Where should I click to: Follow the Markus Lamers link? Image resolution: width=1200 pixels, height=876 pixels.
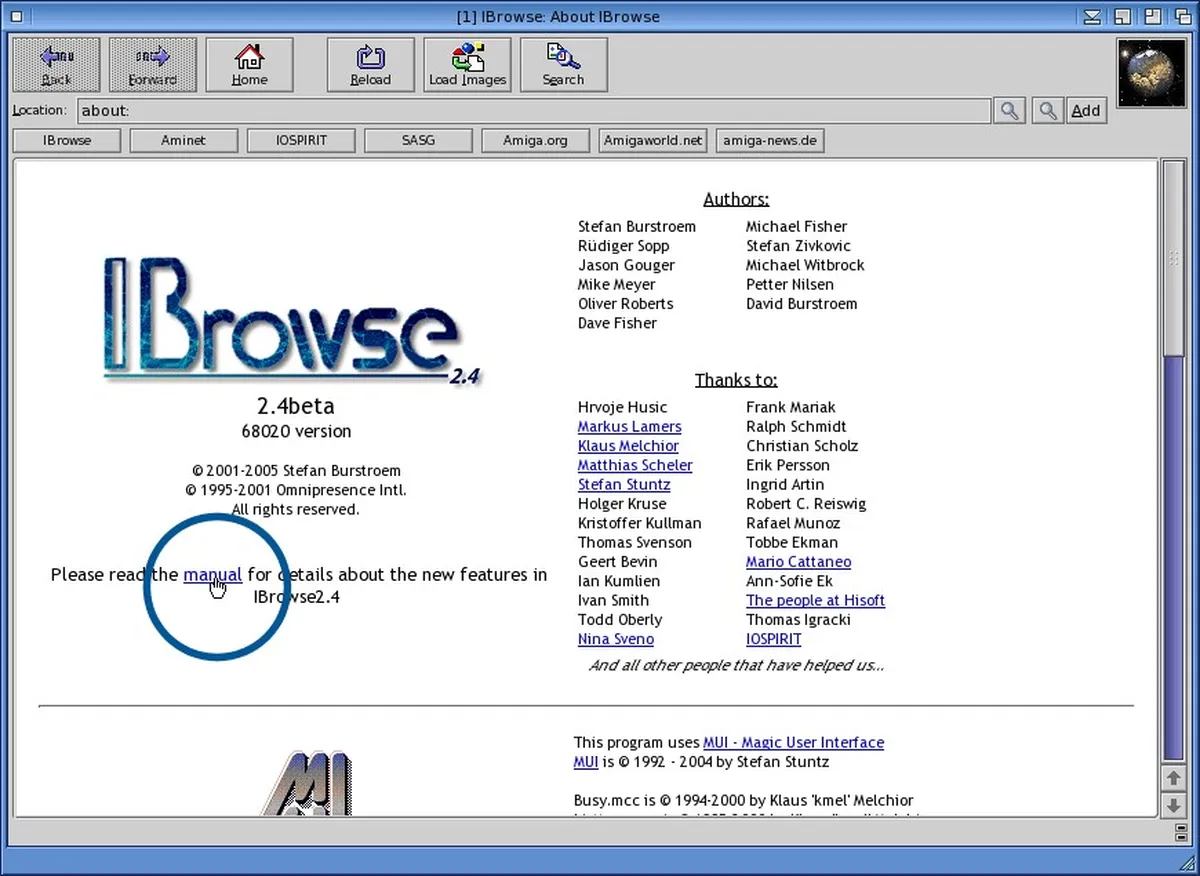pos(629,427)
